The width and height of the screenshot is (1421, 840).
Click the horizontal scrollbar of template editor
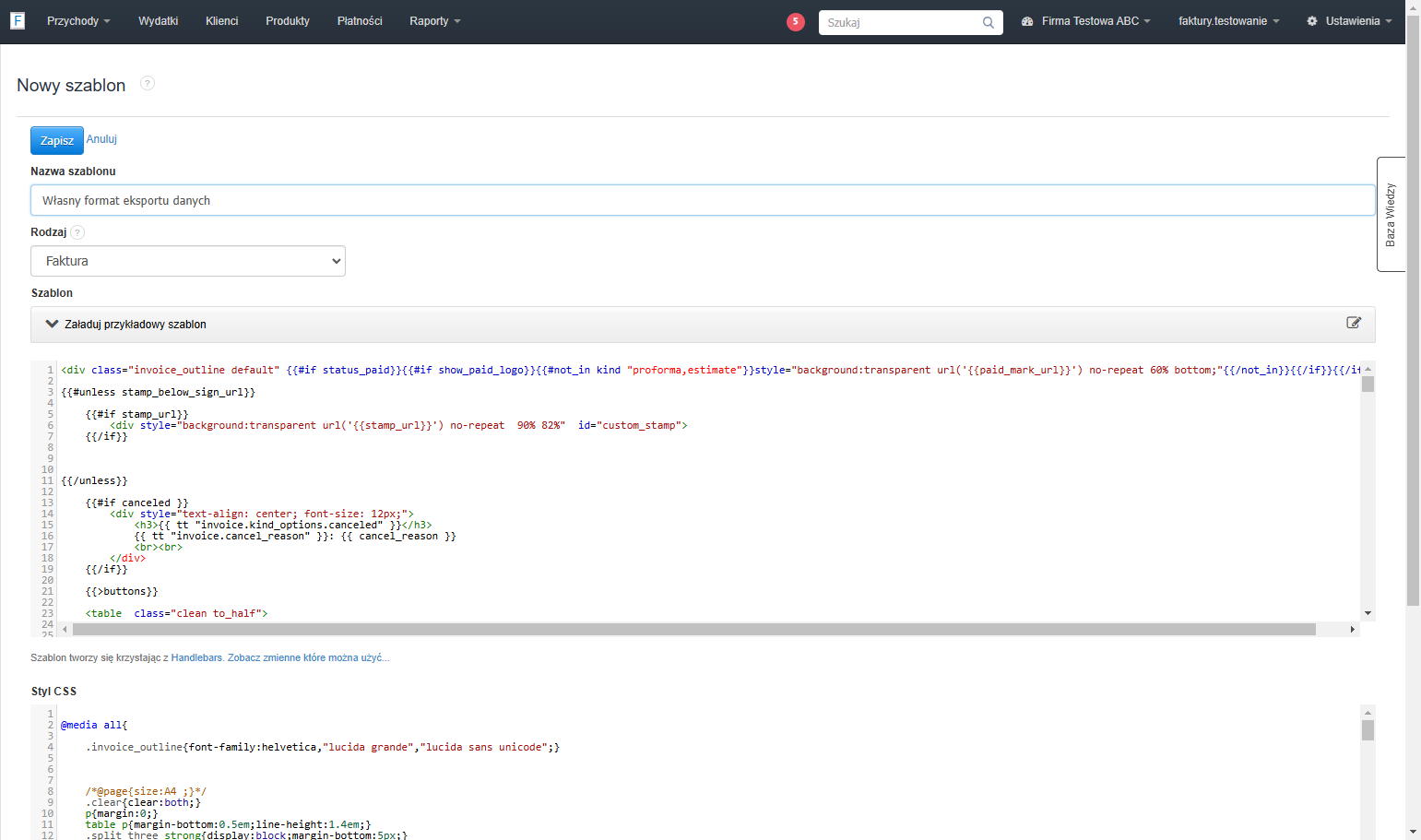click(694, 630)
